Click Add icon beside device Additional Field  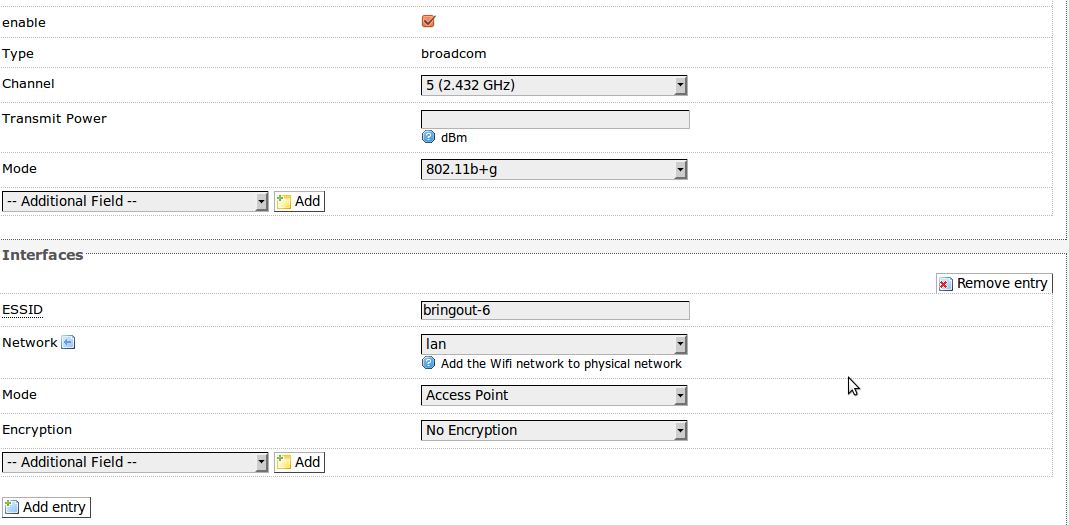click(x=284, y=201)
